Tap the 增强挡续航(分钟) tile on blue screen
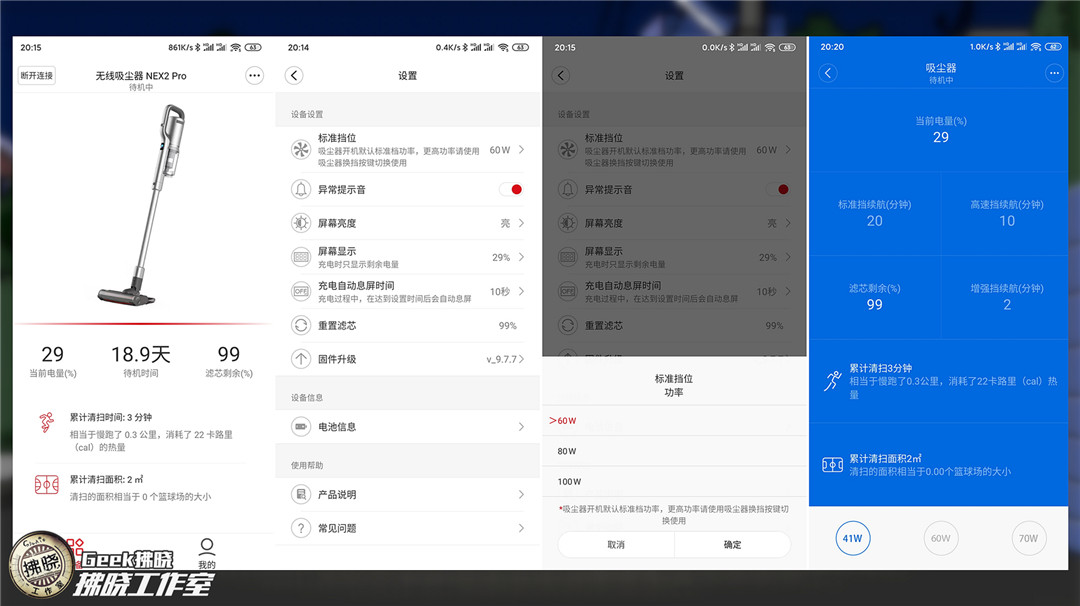Screen dimensions: 1080x606 (1006, 297)
